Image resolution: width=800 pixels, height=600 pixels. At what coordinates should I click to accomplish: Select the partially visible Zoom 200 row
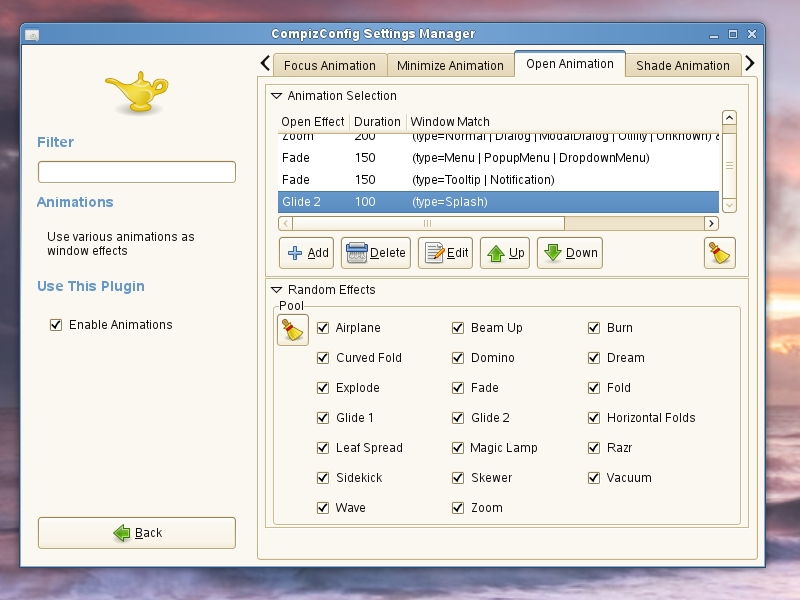point(498,139)
